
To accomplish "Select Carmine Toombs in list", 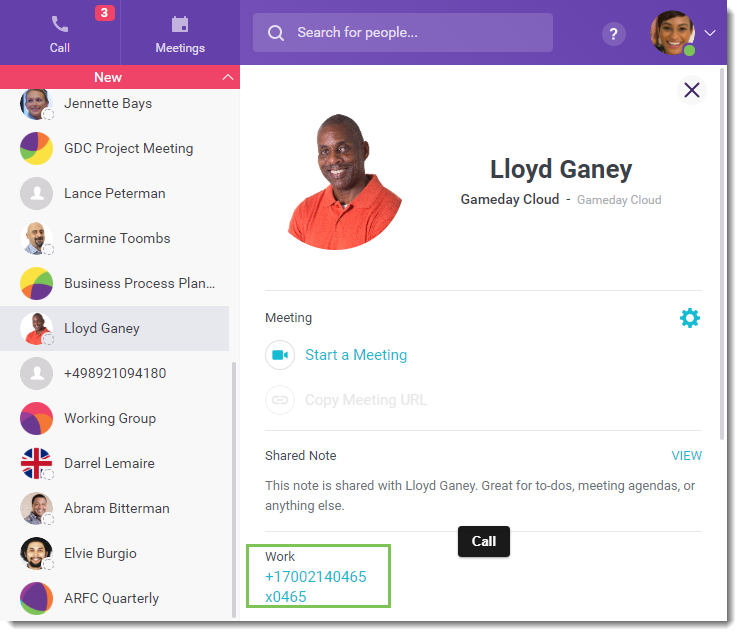I will coord(115,238).
